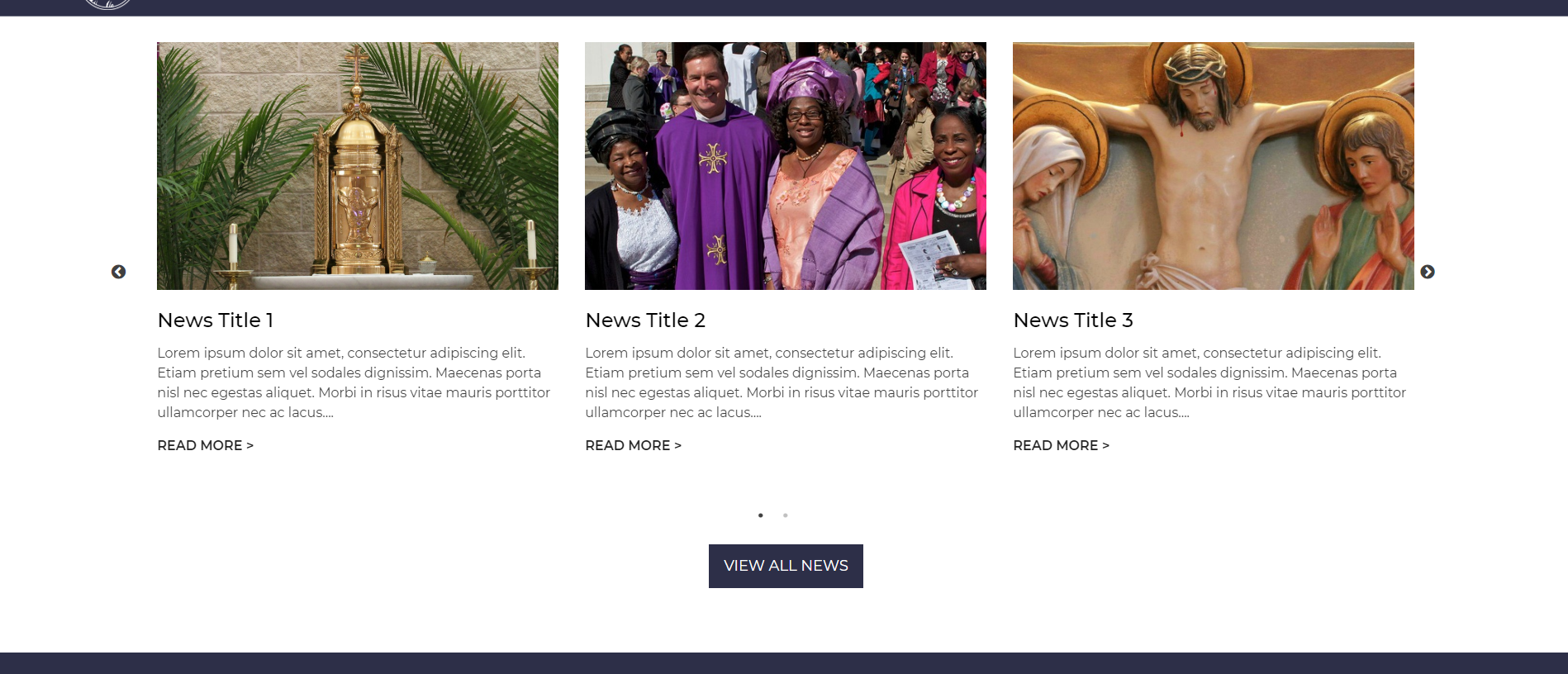1568x674 pixels.
Task: Click the dark navy footer bar
Action: [x=784, y=663]
